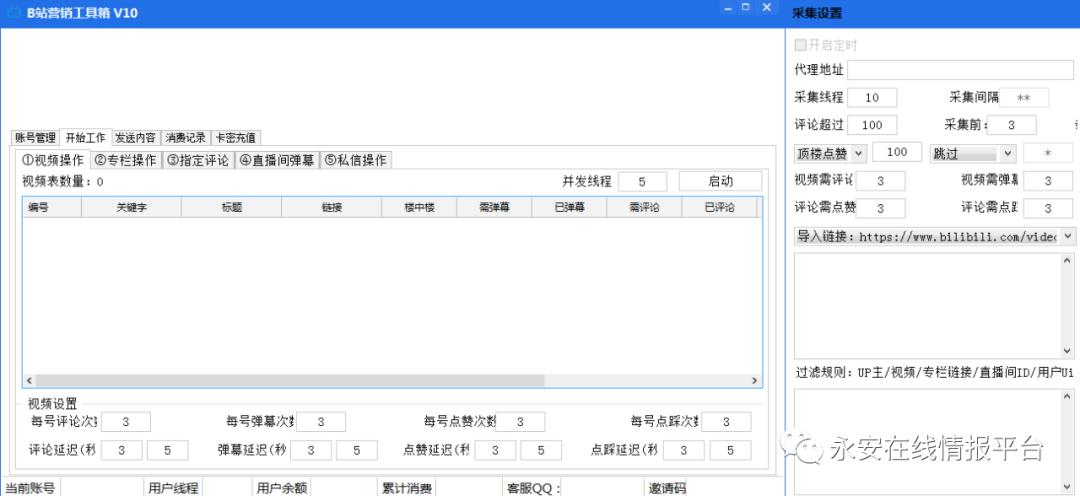Image resolution: width=1080 pixels, height=496 pixels.
Task: Maximize the B站营销工具箱 window
Action: point(746,8)
